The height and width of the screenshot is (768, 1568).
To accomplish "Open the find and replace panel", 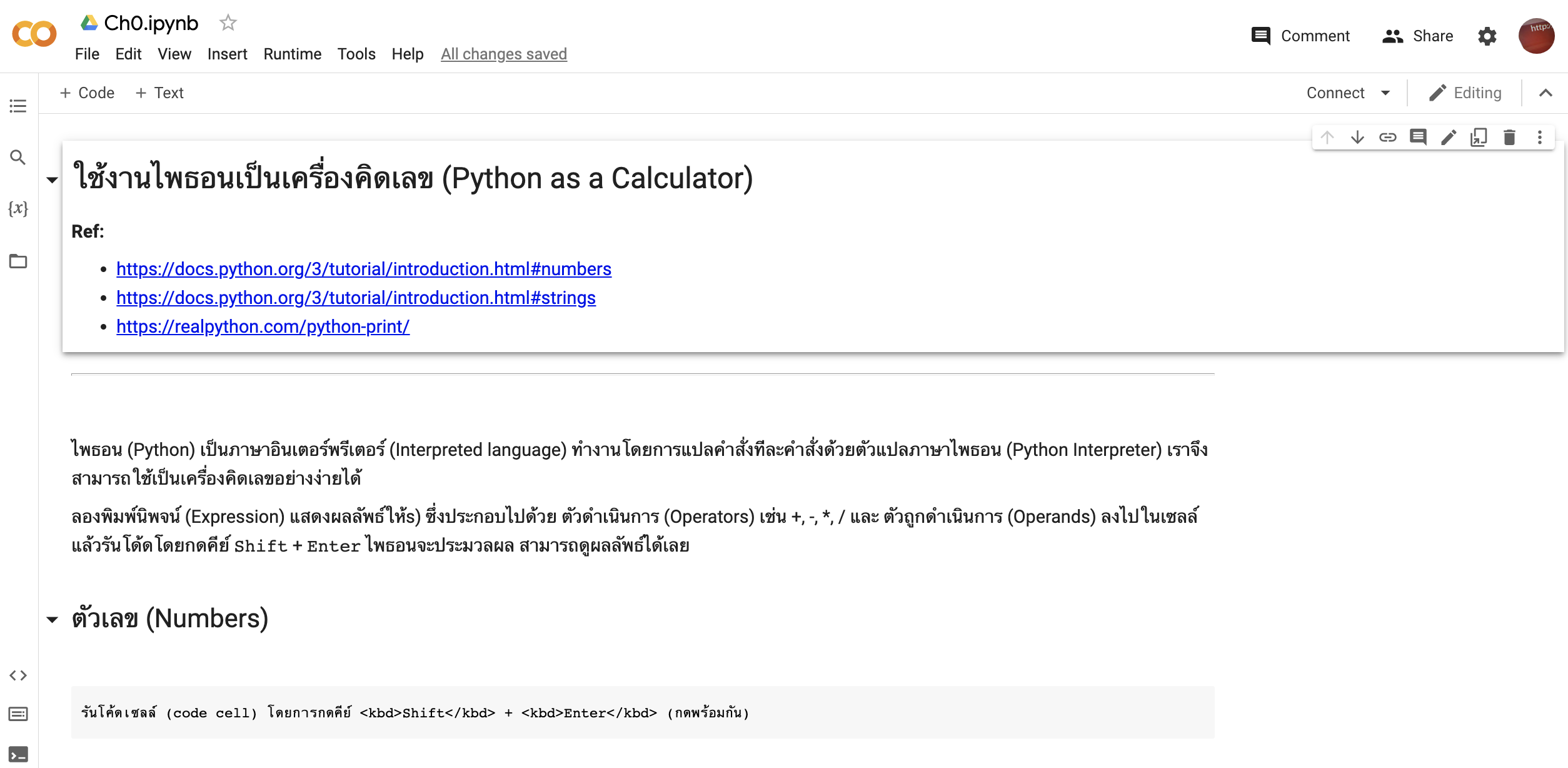I will [x=18, y=158].
